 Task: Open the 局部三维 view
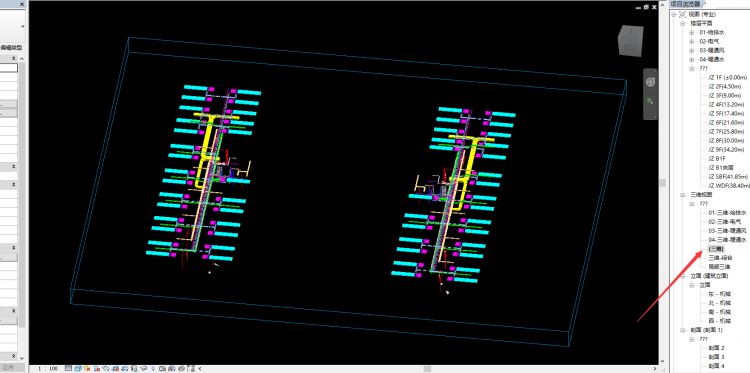[x=719, y=267]
